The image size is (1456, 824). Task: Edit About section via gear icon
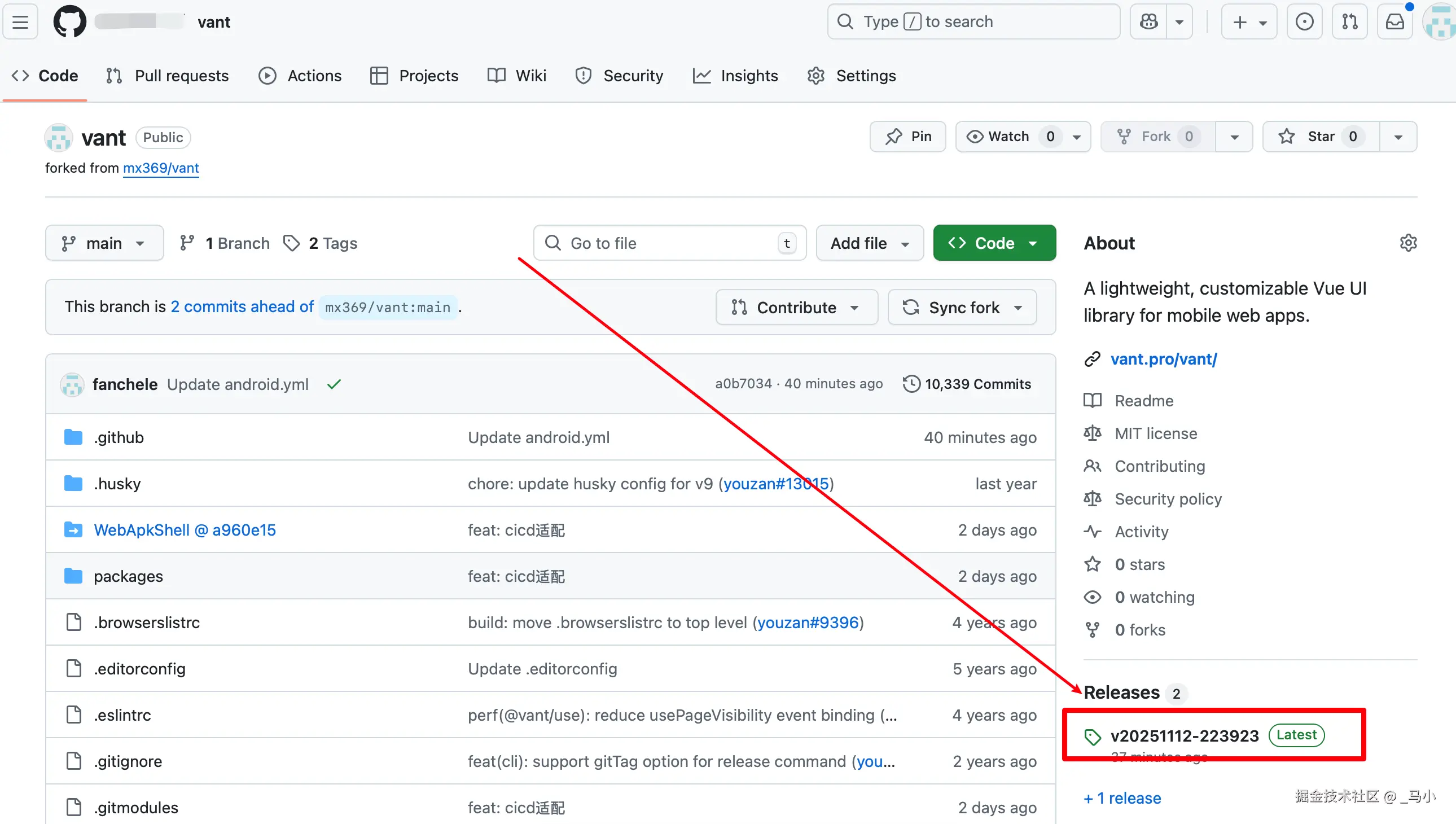coord(1408,243)
